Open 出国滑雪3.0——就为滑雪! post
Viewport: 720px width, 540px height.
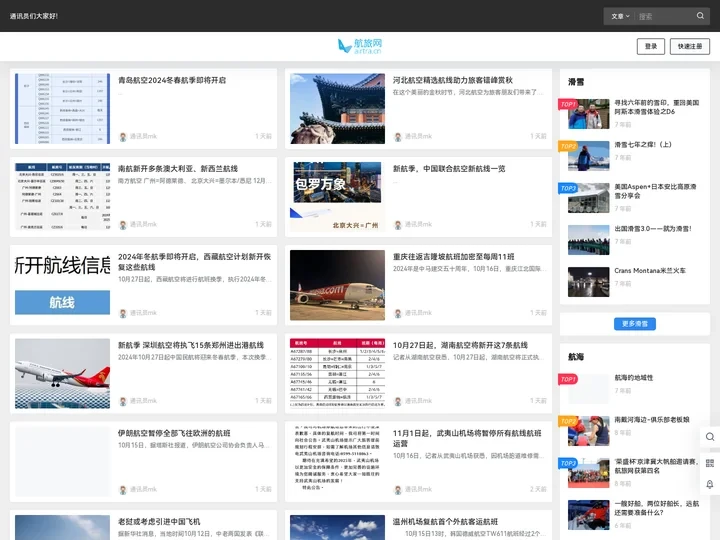pos(653,229)
